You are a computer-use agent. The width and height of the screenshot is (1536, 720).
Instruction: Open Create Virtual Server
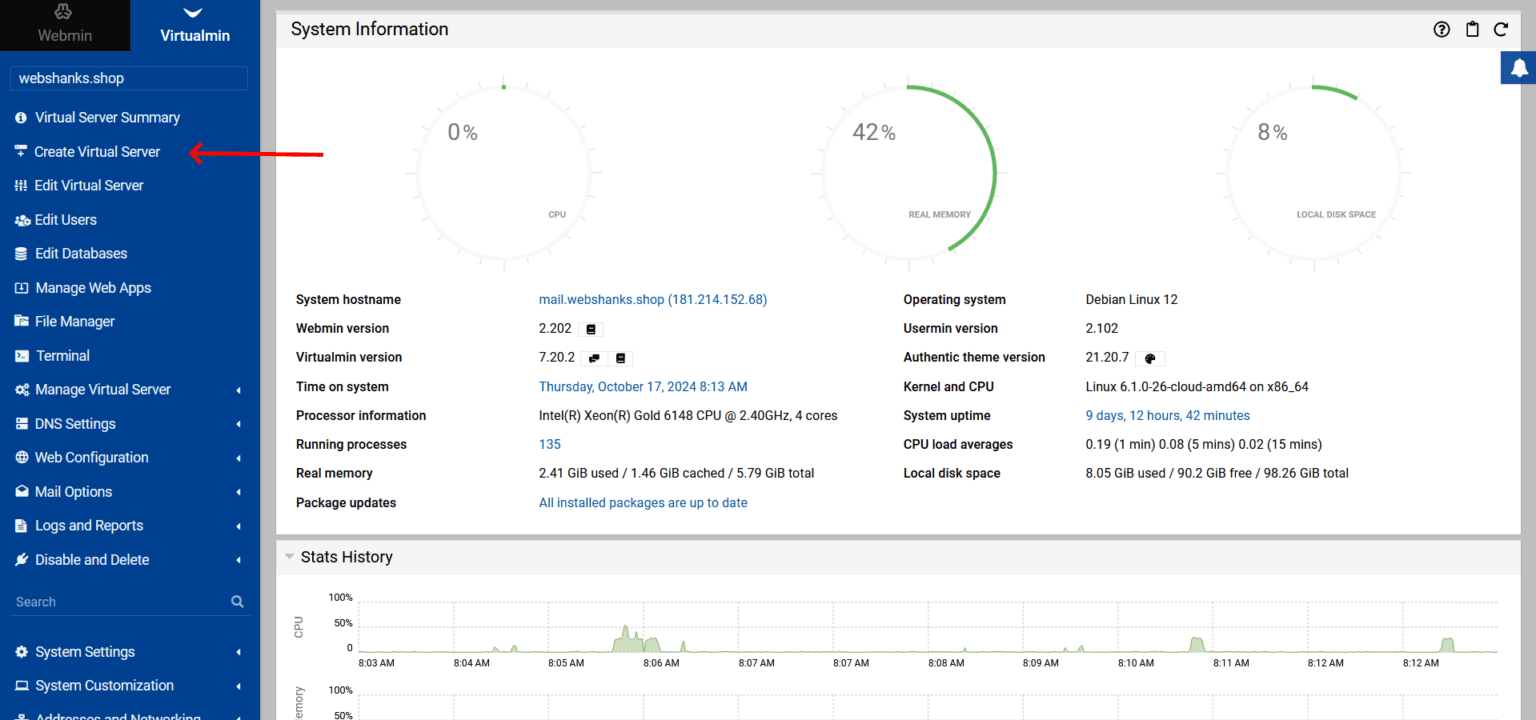[x=97, y=151]
